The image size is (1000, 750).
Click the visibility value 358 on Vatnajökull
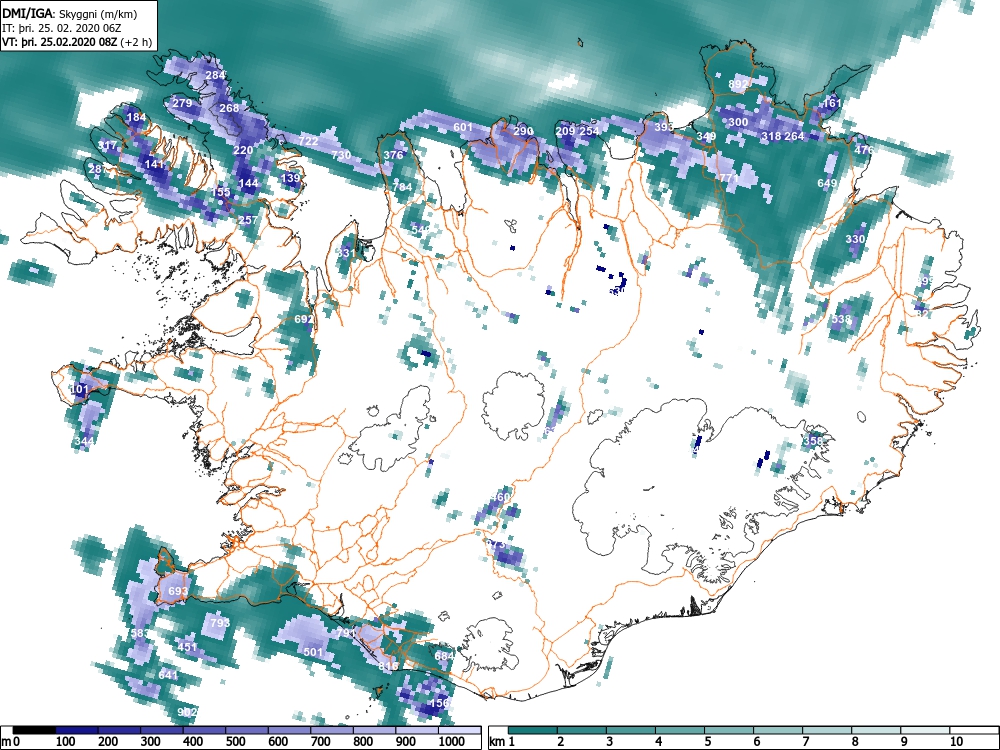coord(813,441)
